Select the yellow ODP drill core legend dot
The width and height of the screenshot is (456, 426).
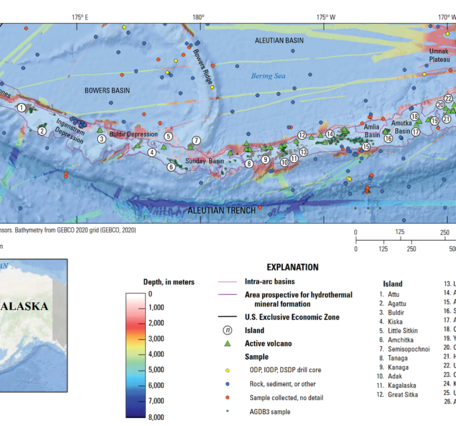[227, 370]
